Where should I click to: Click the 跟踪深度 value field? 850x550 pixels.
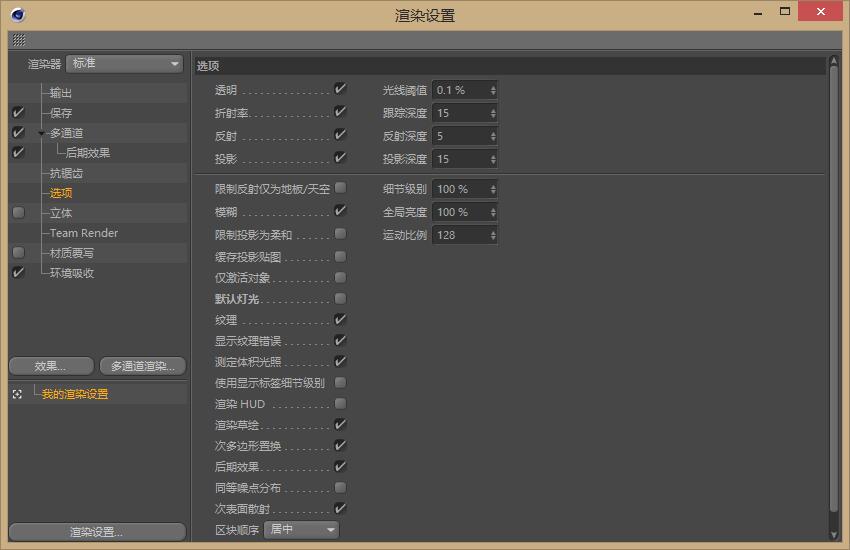pos(459,113)
